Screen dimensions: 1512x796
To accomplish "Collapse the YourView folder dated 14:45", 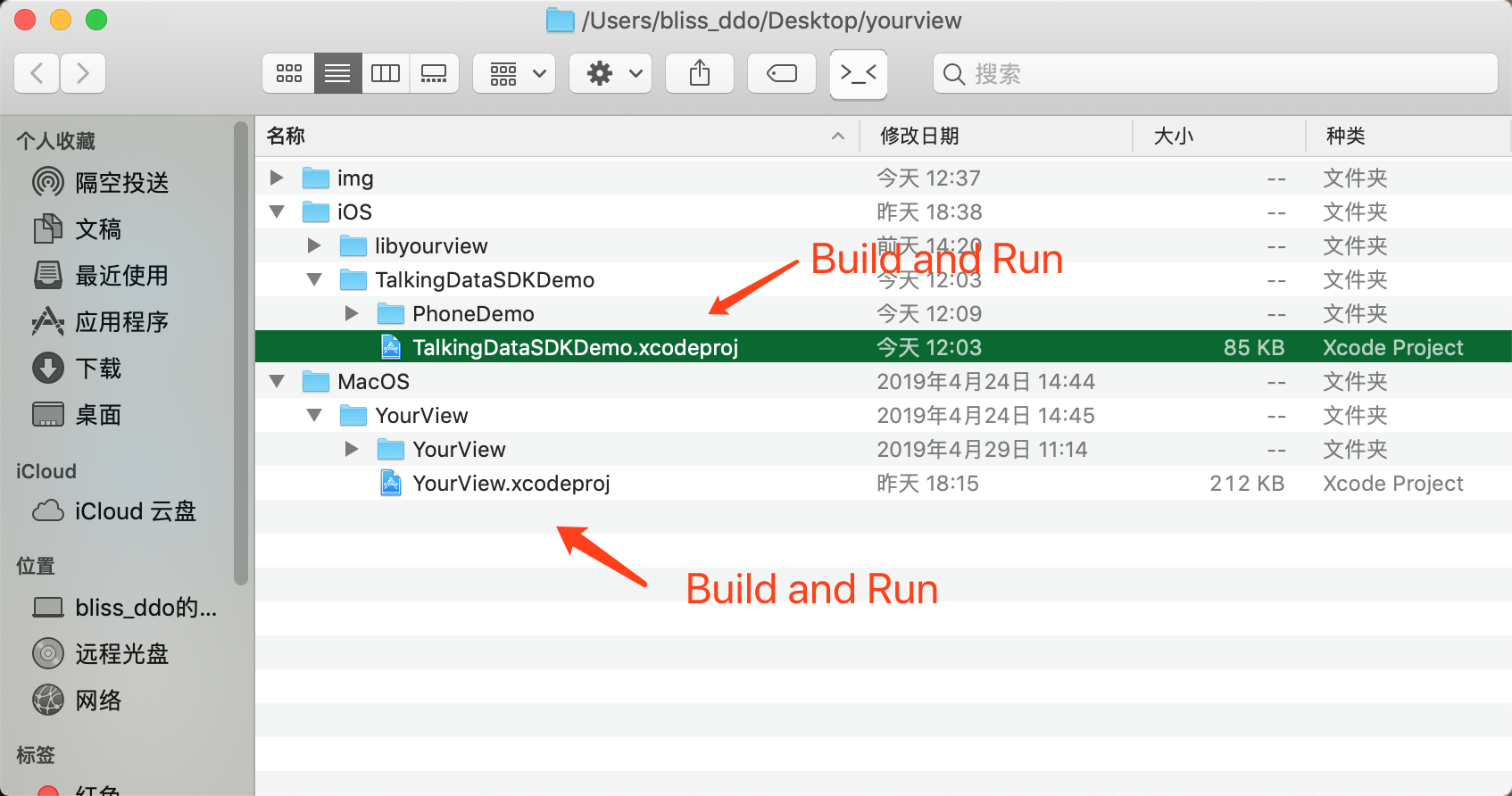I will [314, 415].
